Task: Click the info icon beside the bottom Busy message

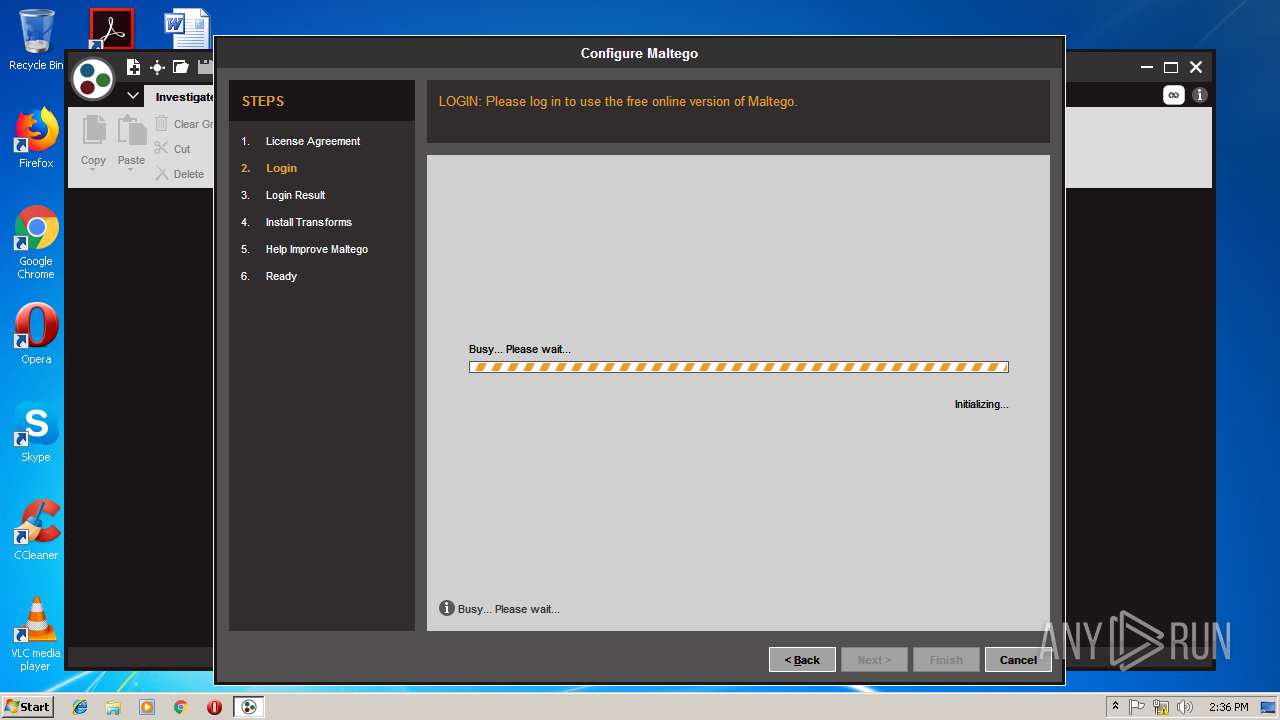Action: (447, 608)
